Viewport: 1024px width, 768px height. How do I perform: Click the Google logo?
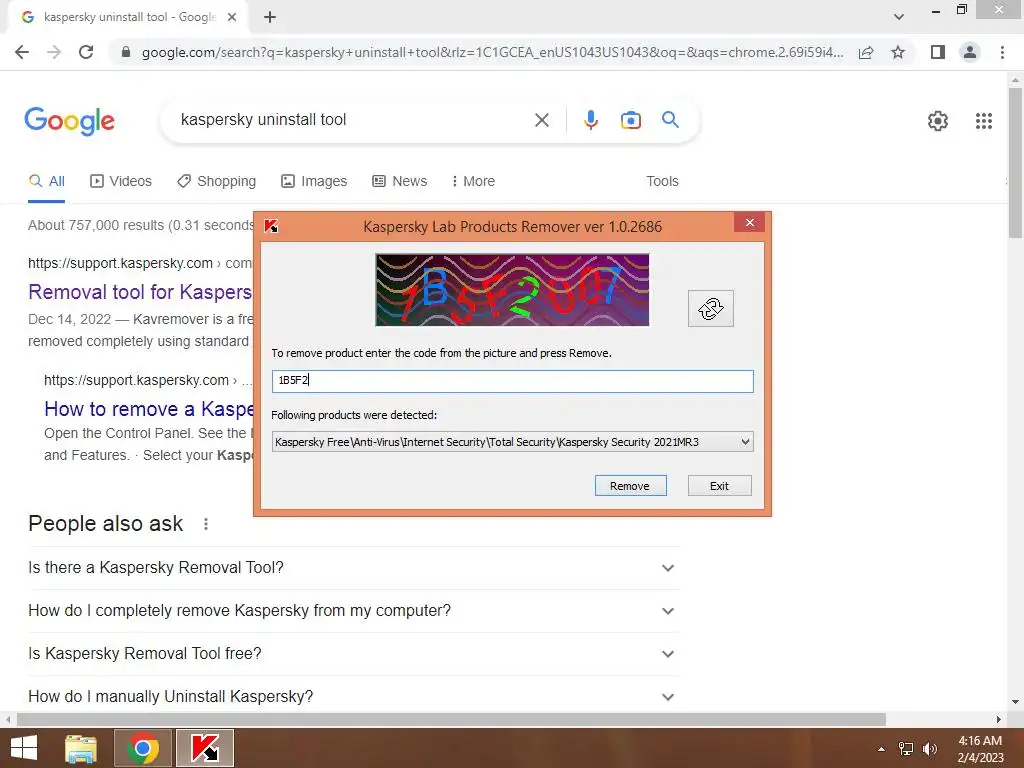click(69, 121)
